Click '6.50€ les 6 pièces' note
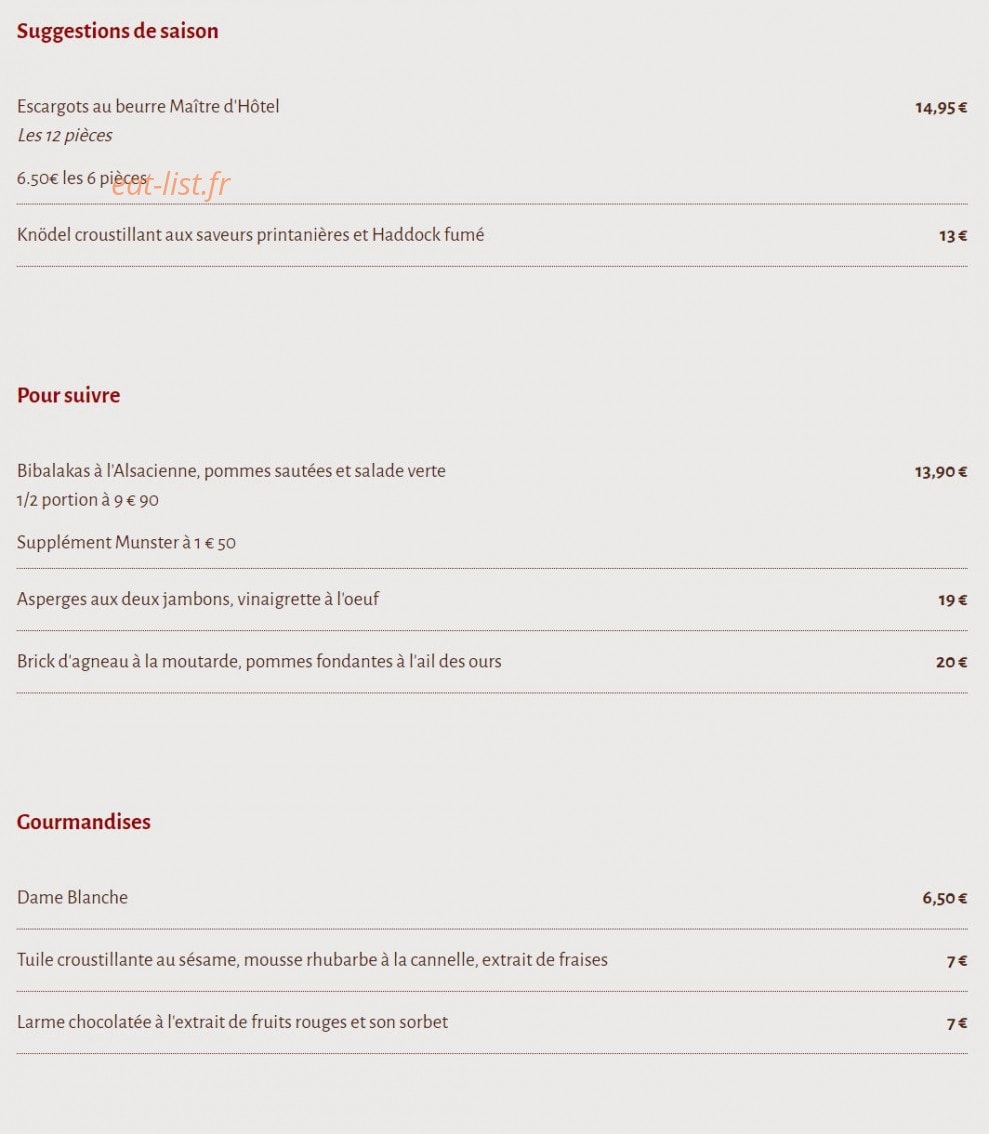This screenshot has height=1134, width=989. [82, 178]
